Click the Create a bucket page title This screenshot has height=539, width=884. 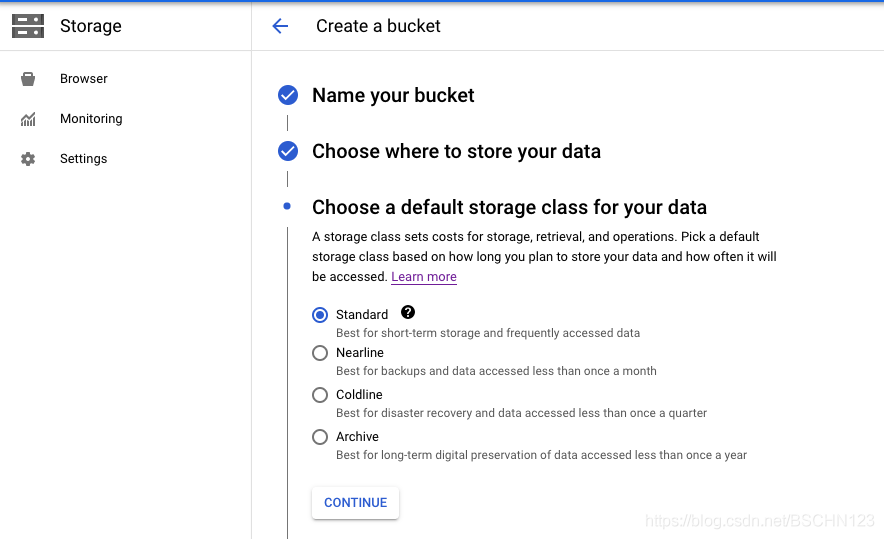[378, 26]
